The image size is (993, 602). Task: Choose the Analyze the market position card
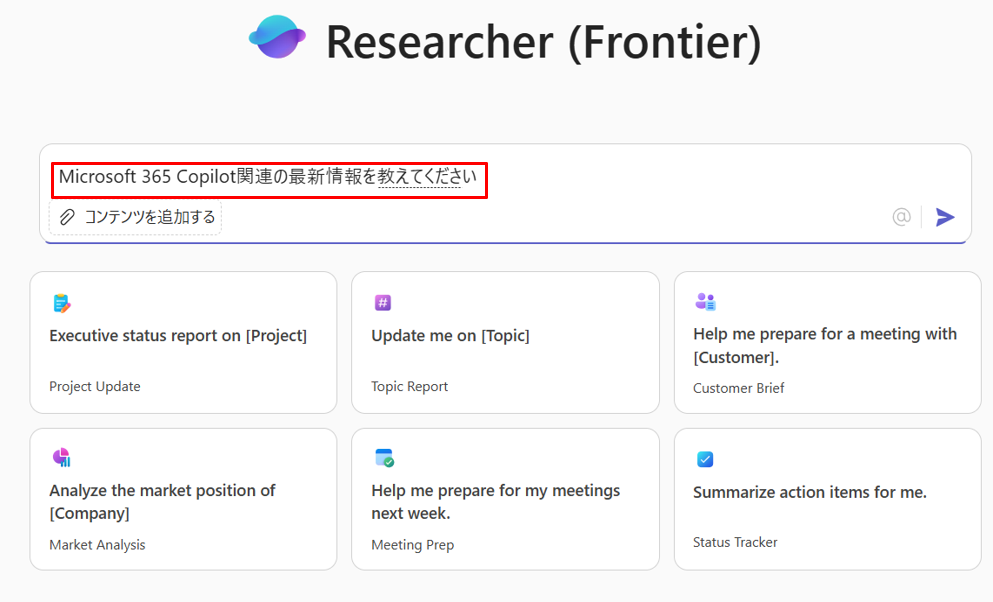point(183,499)
